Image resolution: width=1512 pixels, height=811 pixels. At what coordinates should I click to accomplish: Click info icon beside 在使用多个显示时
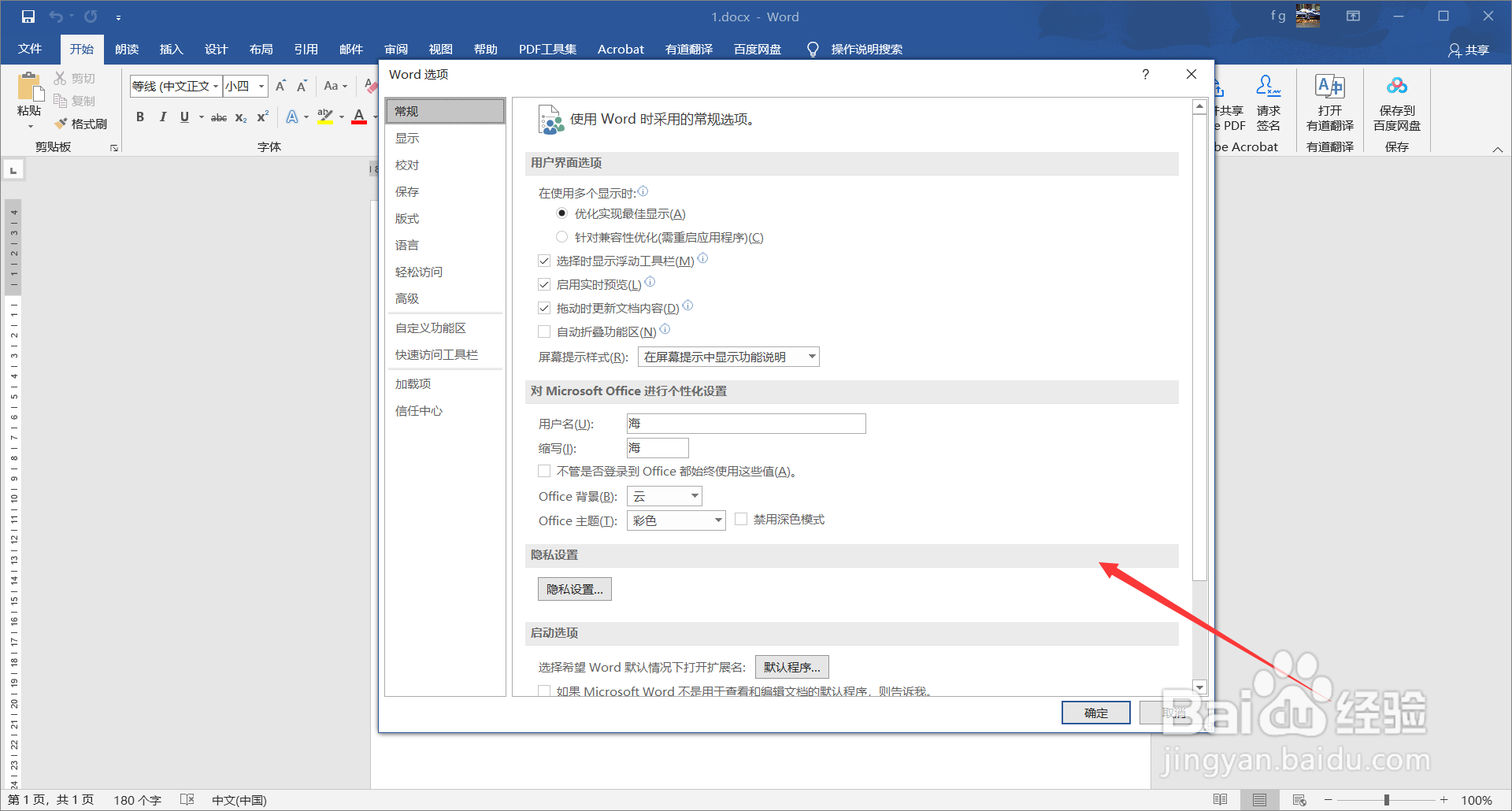coord(643,191)
